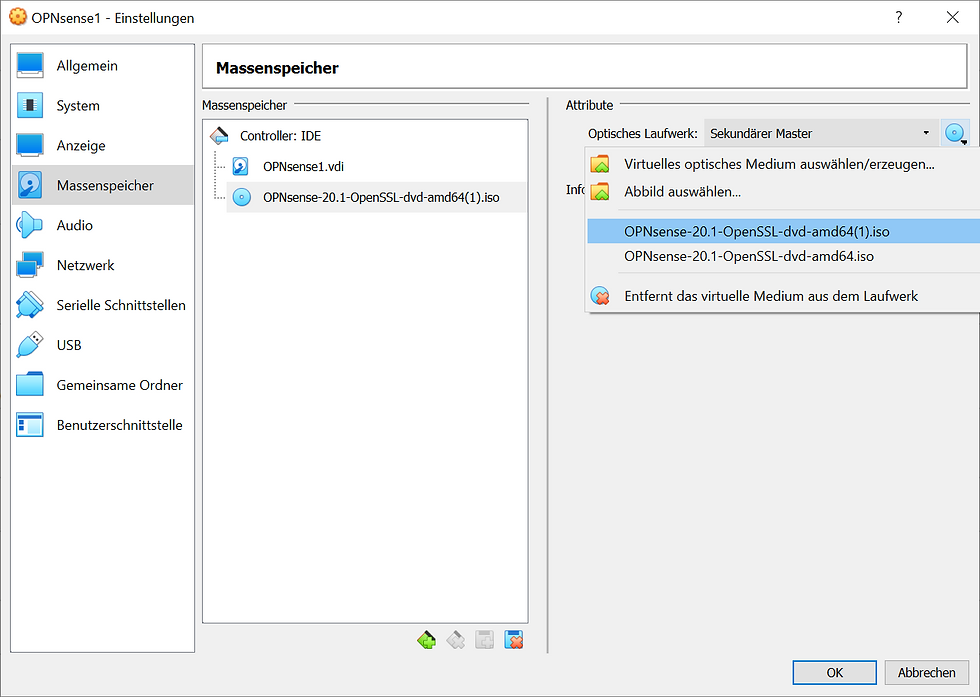
Task: Open Gemeinsame Ordner settings
Action: click(x=102, y=385)
